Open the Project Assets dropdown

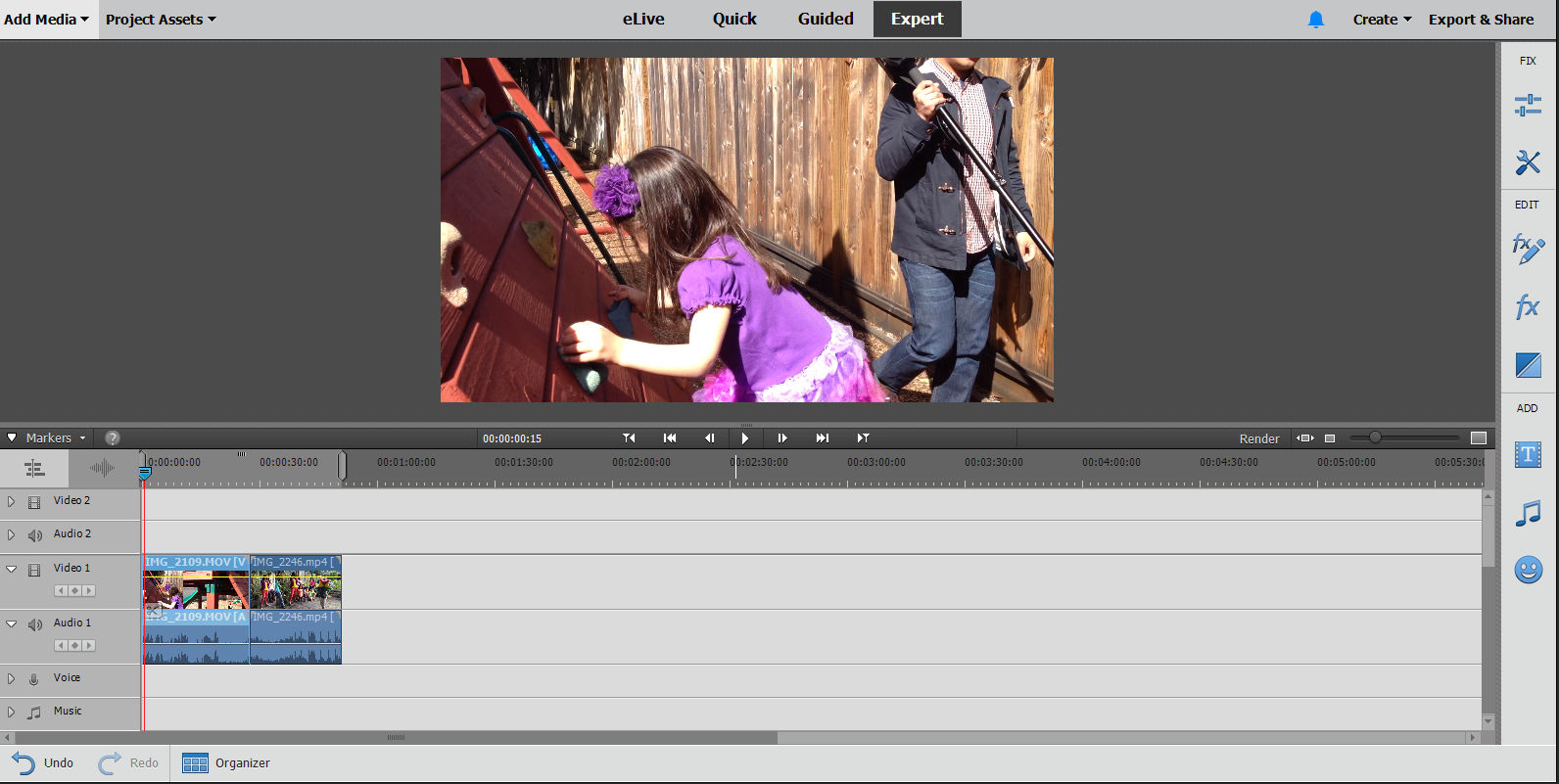pyautogui.click(x=161, y=20)
